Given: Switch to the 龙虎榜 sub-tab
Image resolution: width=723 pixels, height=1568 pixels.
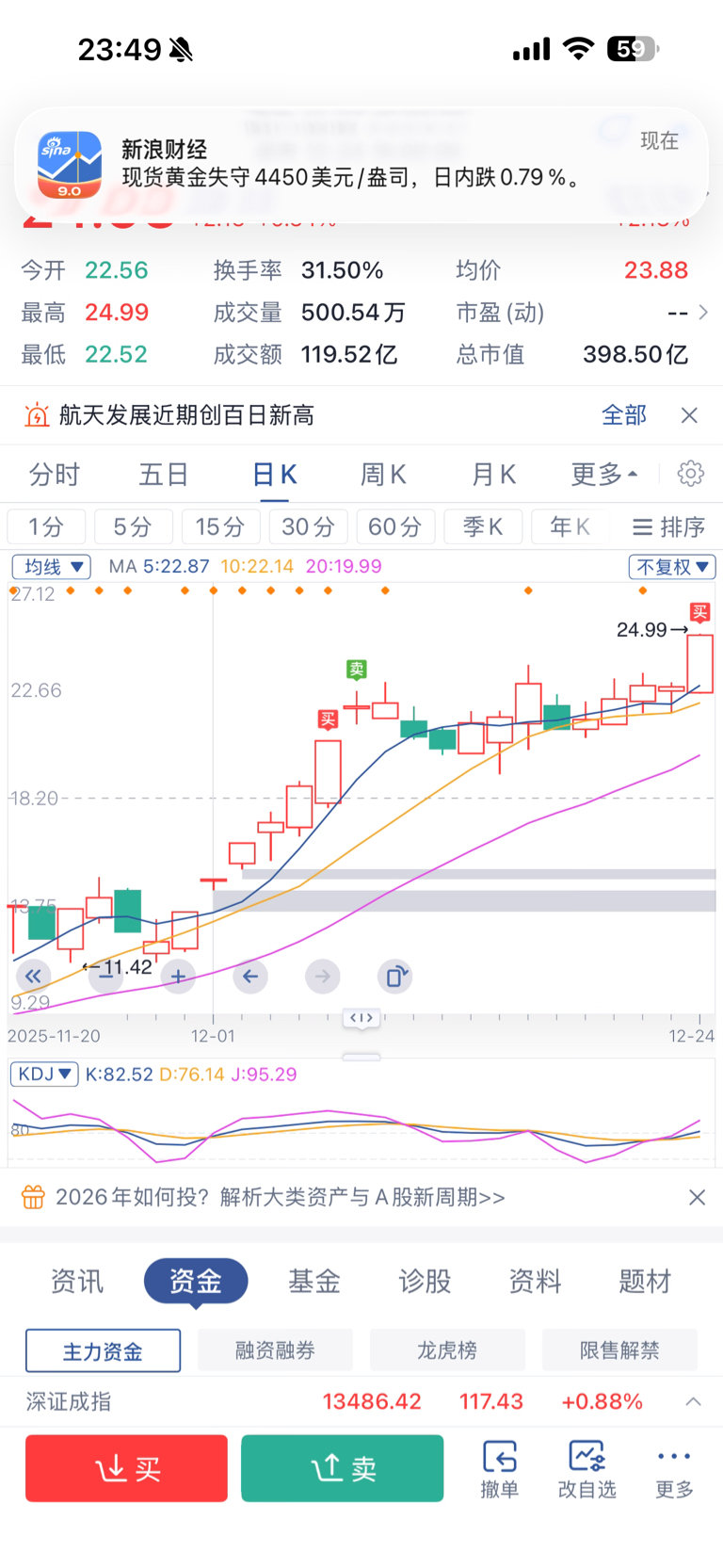Looking at the screenshot, I should click(x=447, y=1350).
